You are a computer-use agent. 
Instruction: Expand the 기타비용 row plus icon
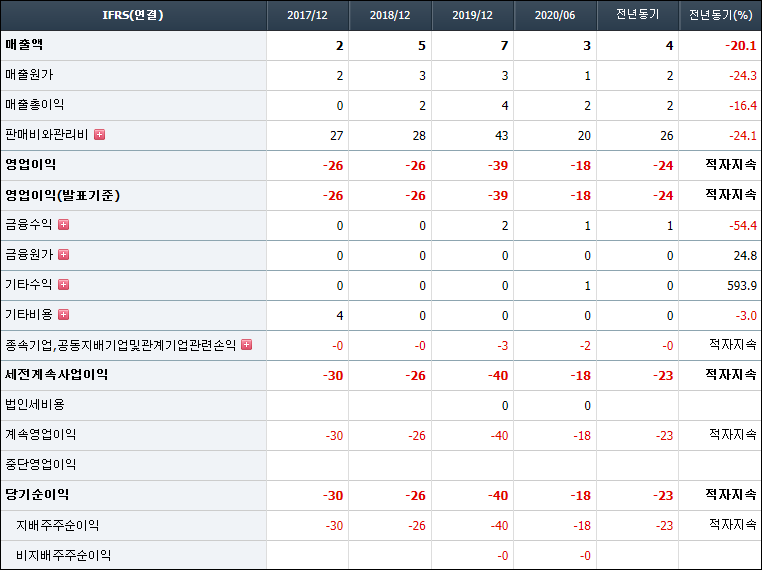(64, 314)
